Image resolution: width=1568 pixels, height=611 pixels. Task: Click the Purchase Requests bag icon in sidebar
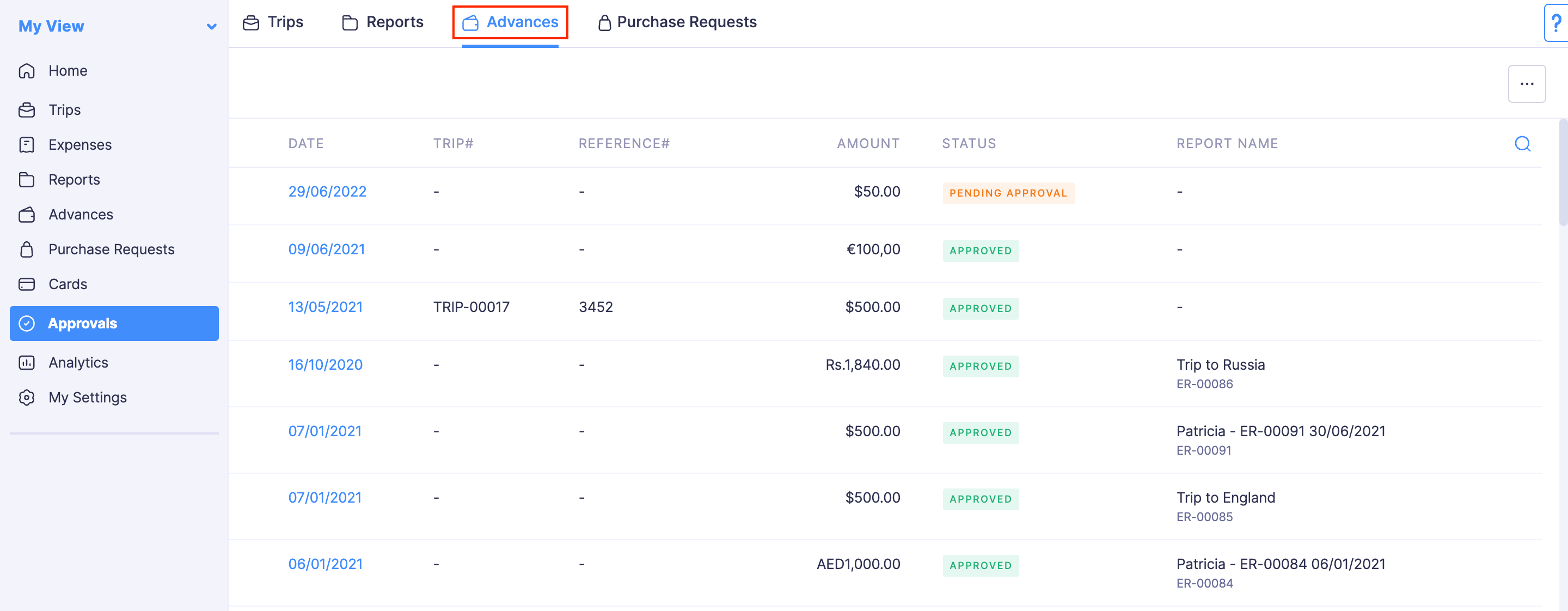(x=27, y=249)
